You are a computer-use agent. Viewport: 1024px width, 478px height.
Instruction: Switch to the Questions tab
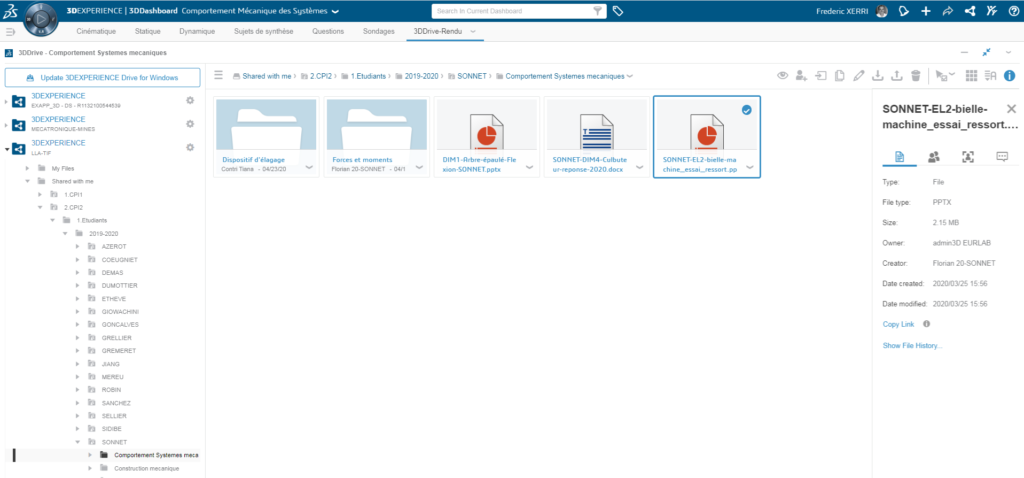328,31
